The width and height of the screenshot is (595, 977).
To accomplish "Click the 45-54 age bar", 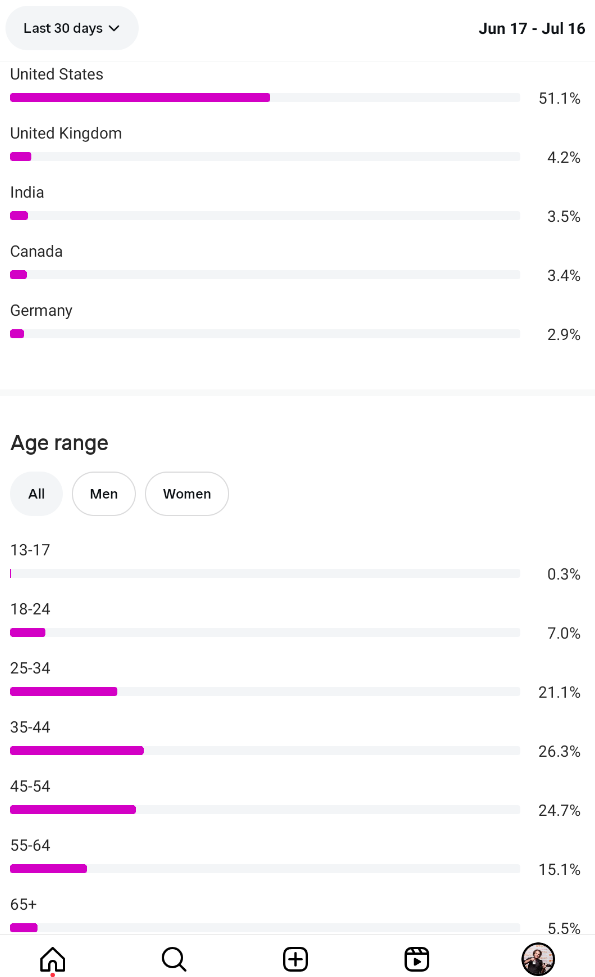I will coord(265,809).
